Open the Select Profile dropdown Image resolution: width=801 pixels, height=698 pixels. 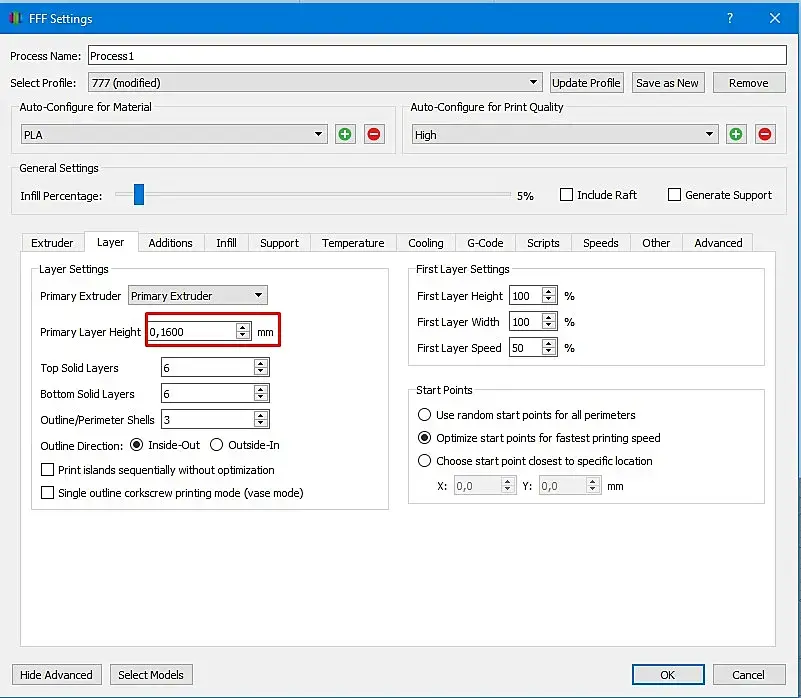click(315, 83)
